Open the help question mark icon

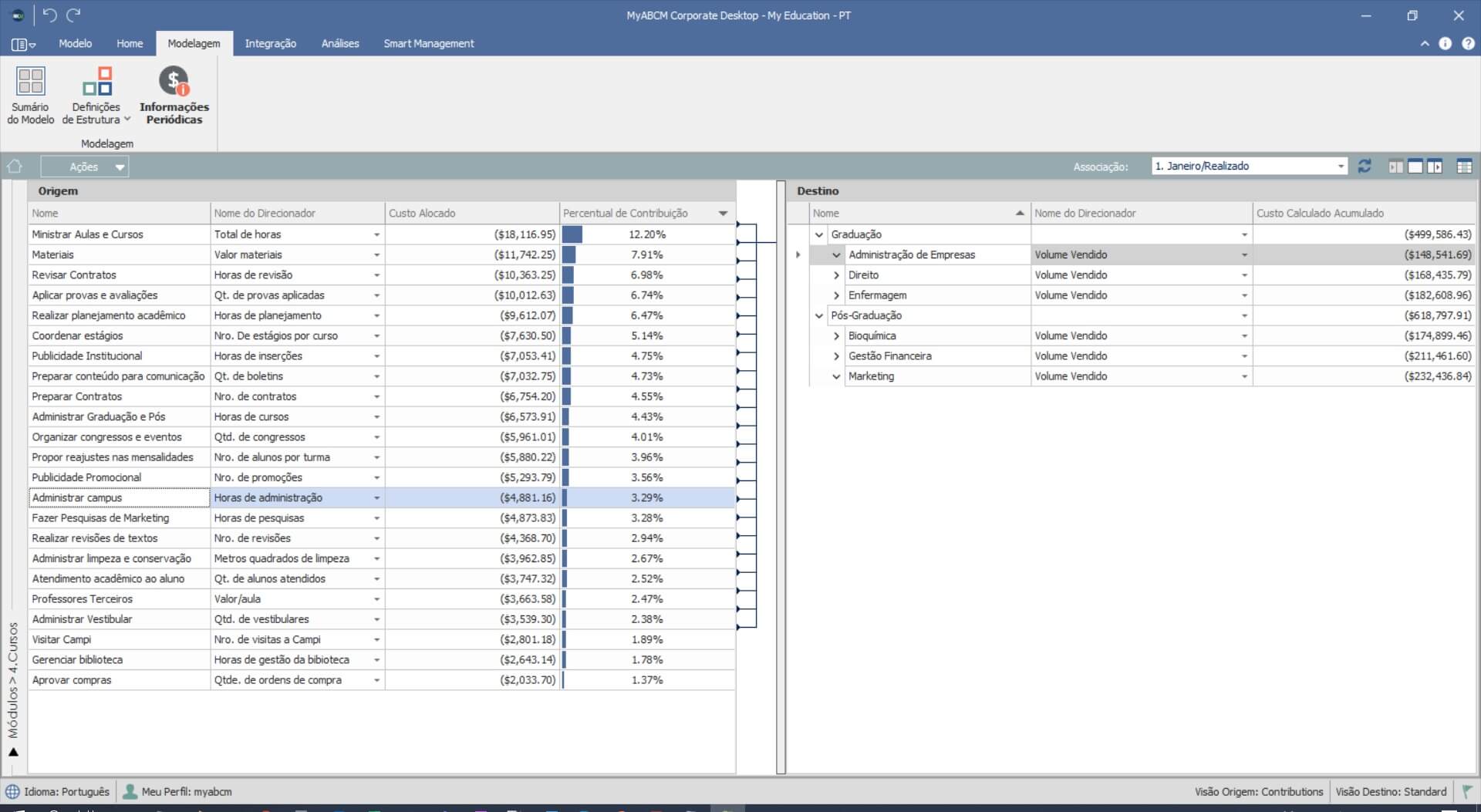(x=1468, y=44)
